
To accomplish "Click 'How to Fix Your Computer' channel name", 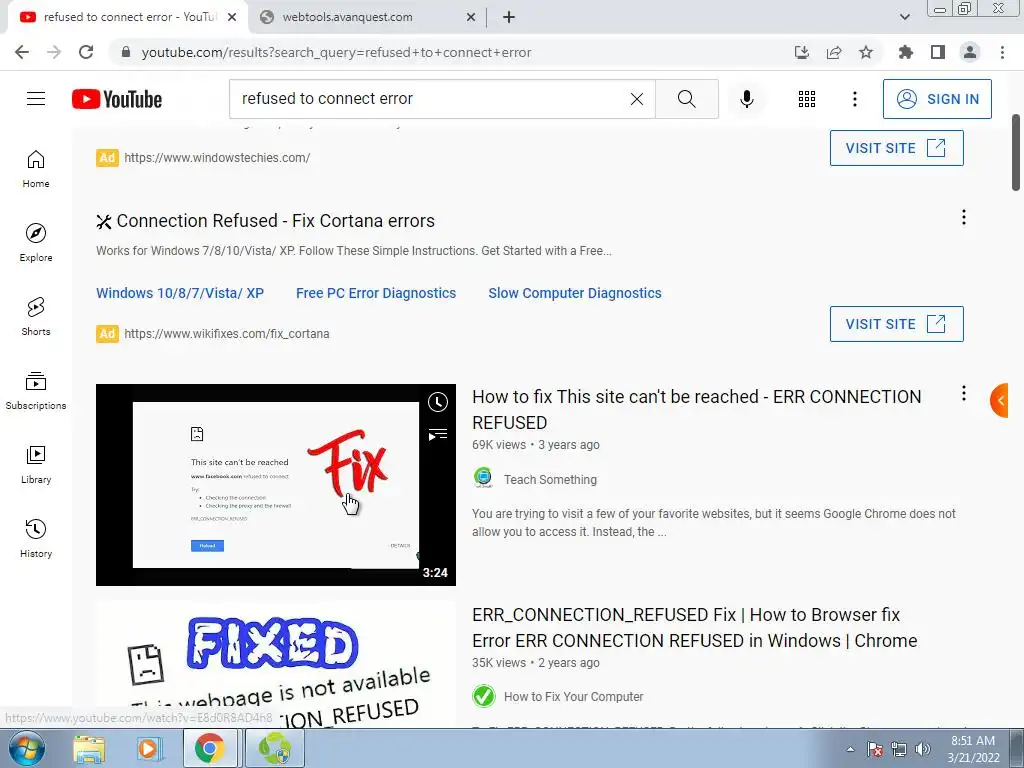I will [x=573, y=697].
